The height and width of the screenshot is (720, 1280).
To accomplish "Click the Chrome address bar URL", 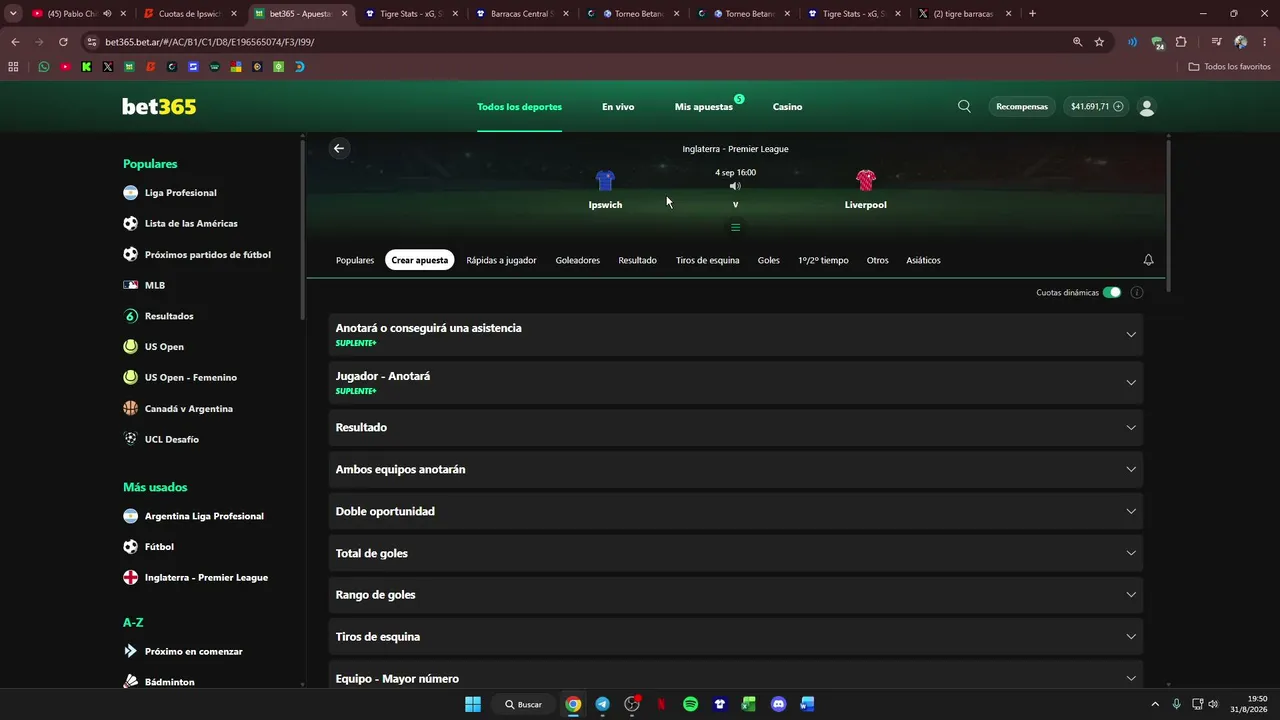I will (x=210, y=42).
